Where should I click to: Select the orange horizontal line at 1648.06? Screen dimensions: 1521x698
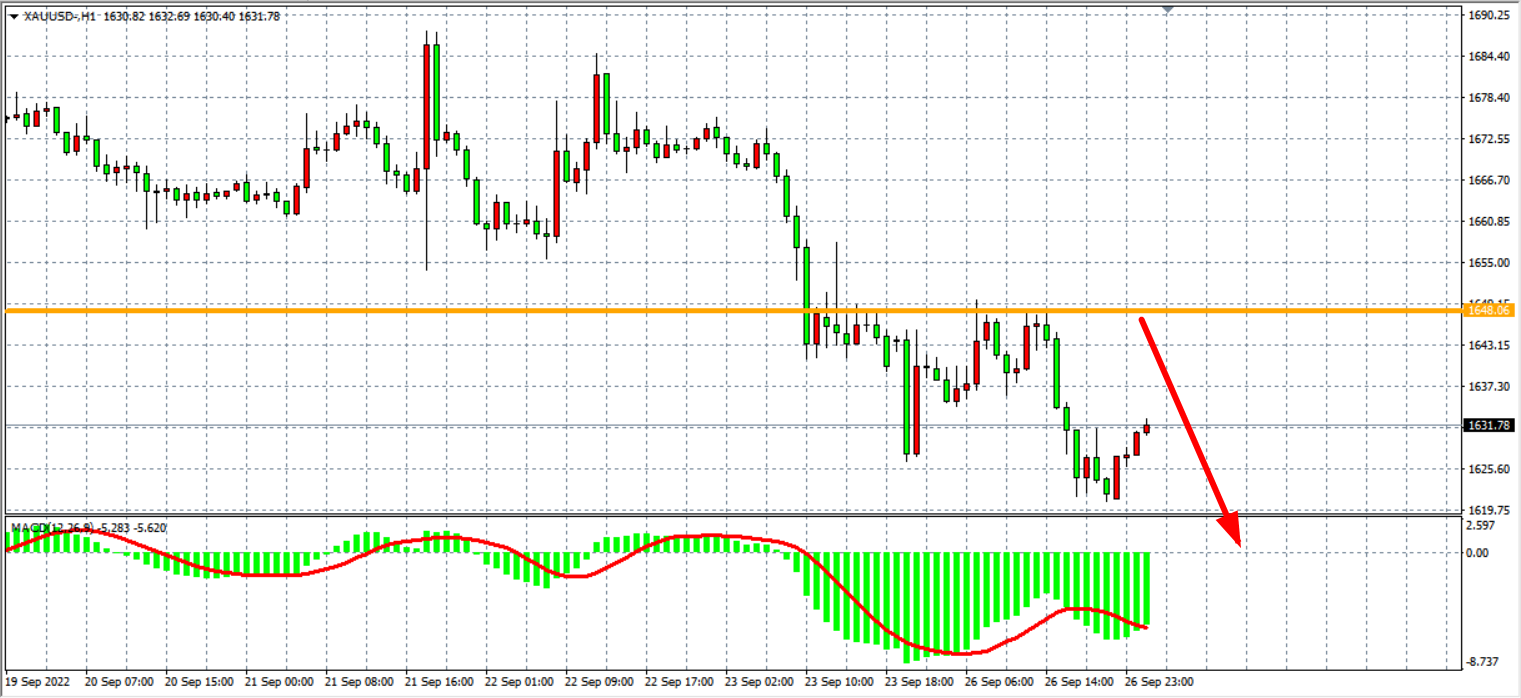point(600,311)
